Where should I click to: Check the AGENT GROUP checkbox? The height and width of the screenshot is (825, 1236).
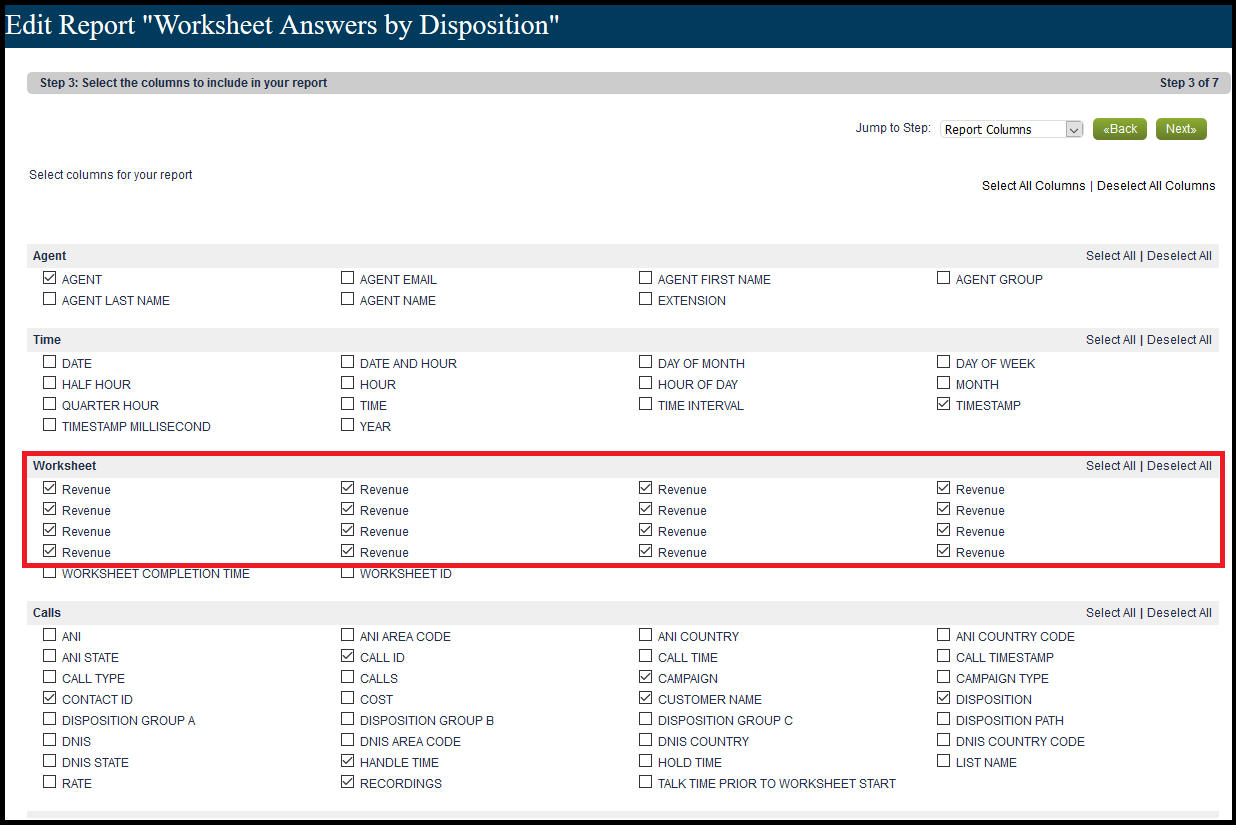coord(944,278)
